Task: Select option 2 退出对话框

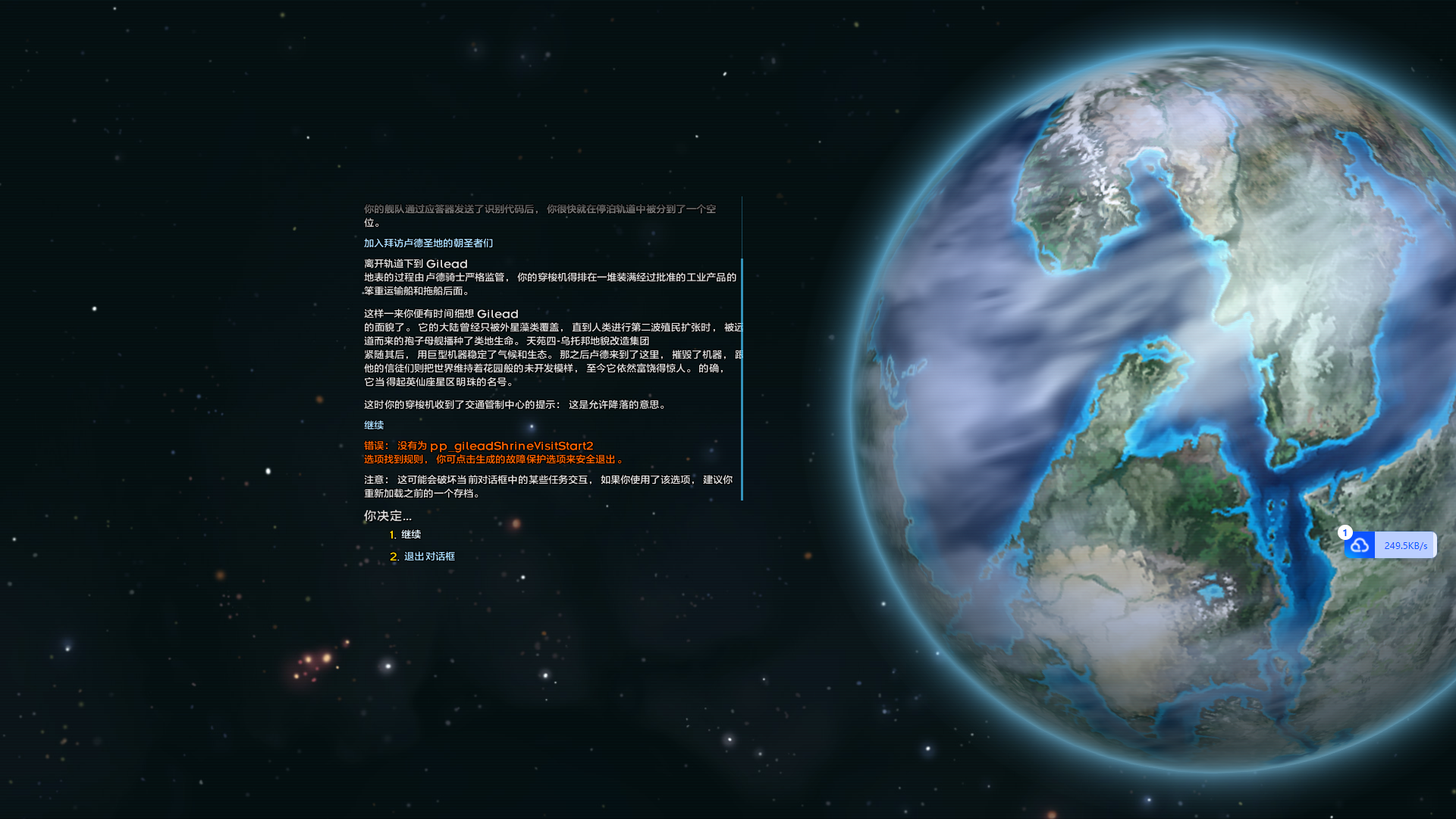Action: pyautogui.click(x=429, y=557)
